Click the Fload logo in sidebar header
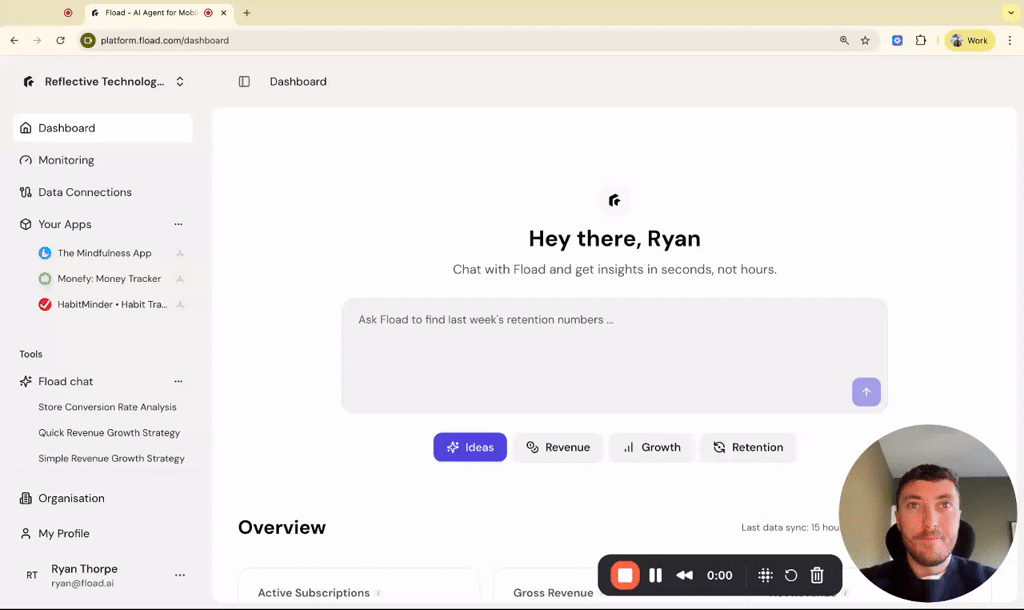Screen dimensions: 1024x610 pos(29,82)
